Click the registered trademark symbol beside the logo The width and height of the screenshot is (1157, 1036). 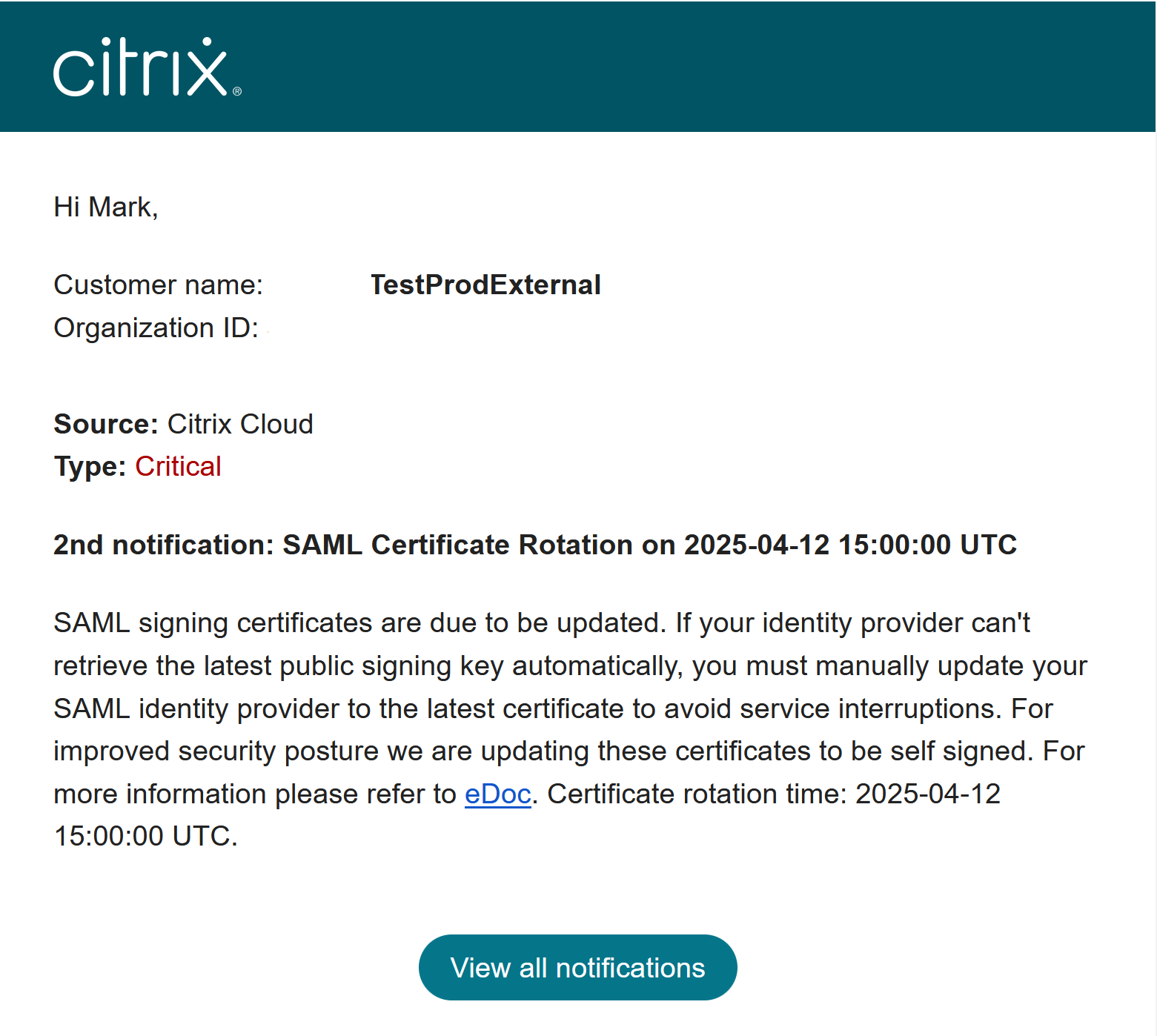pos(237,92)
